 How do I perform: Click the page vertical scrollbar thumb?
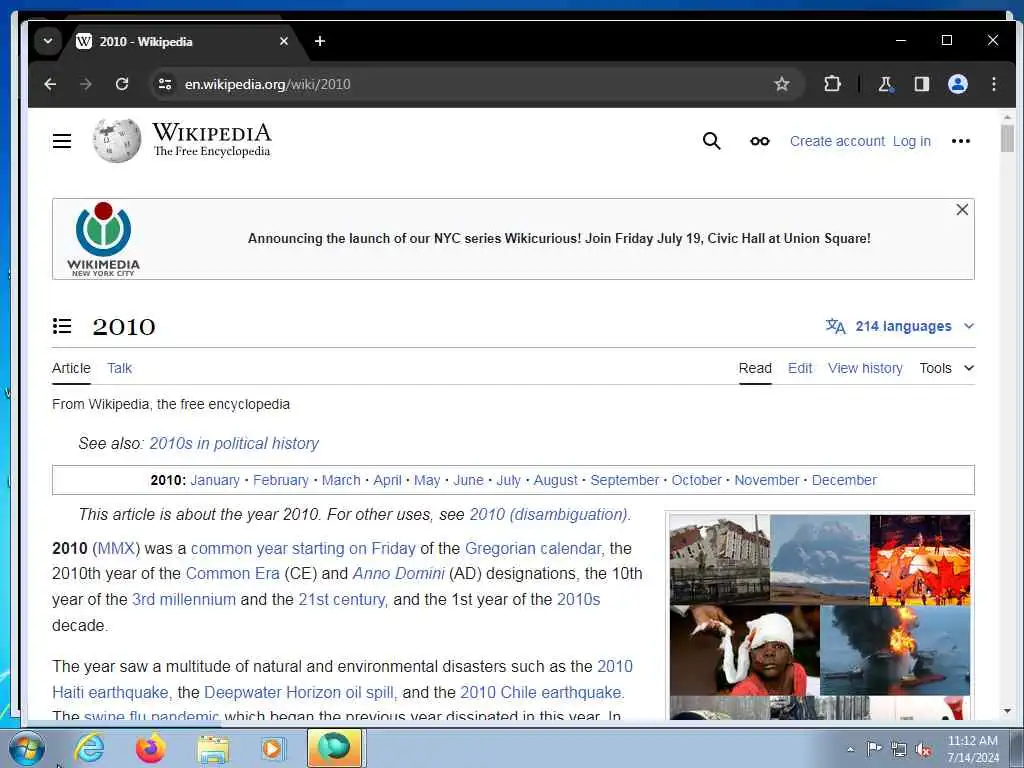tap(1008, 138)
